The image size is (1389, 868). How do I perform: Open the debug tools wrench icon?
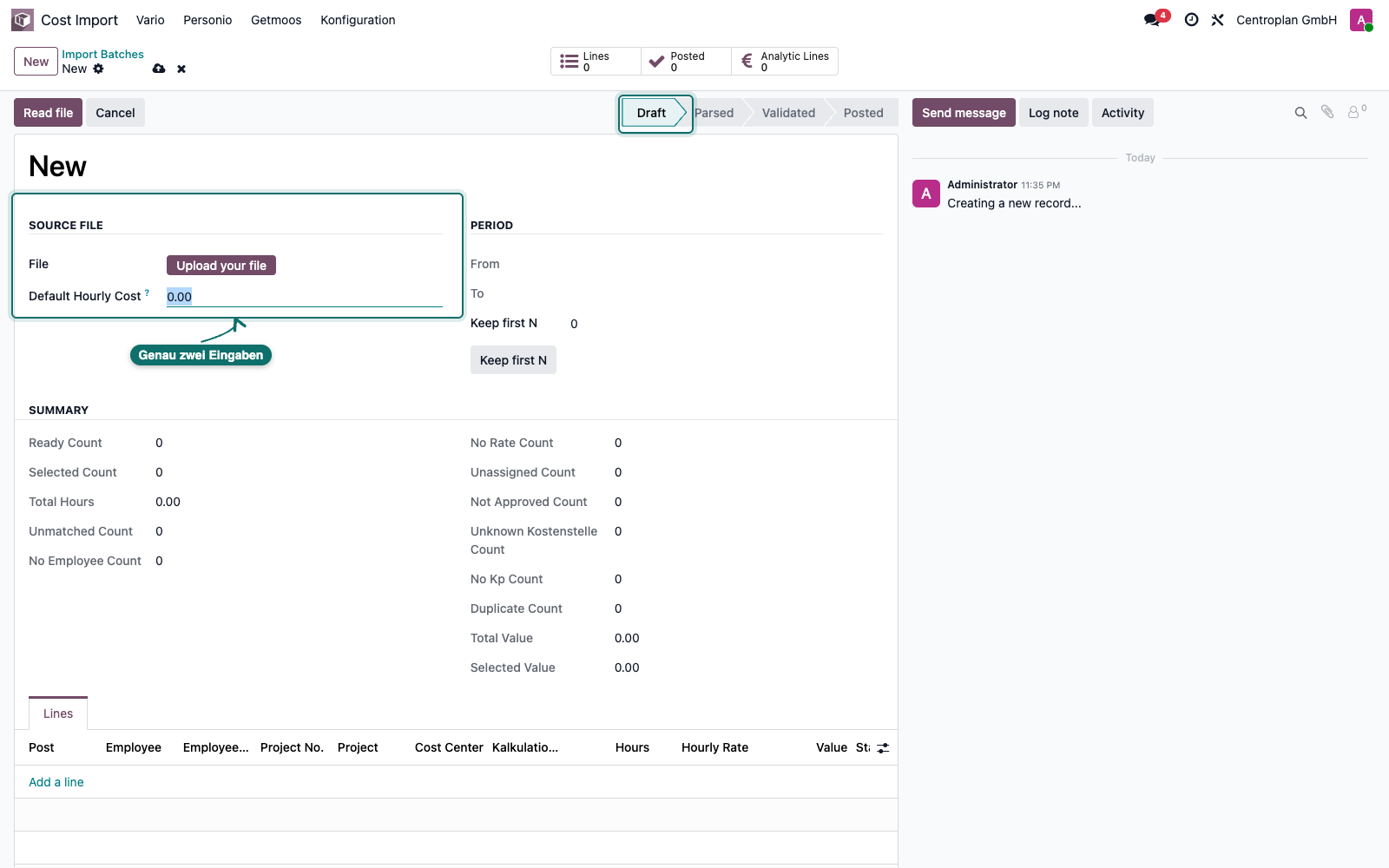click(x=1217, y=20)
